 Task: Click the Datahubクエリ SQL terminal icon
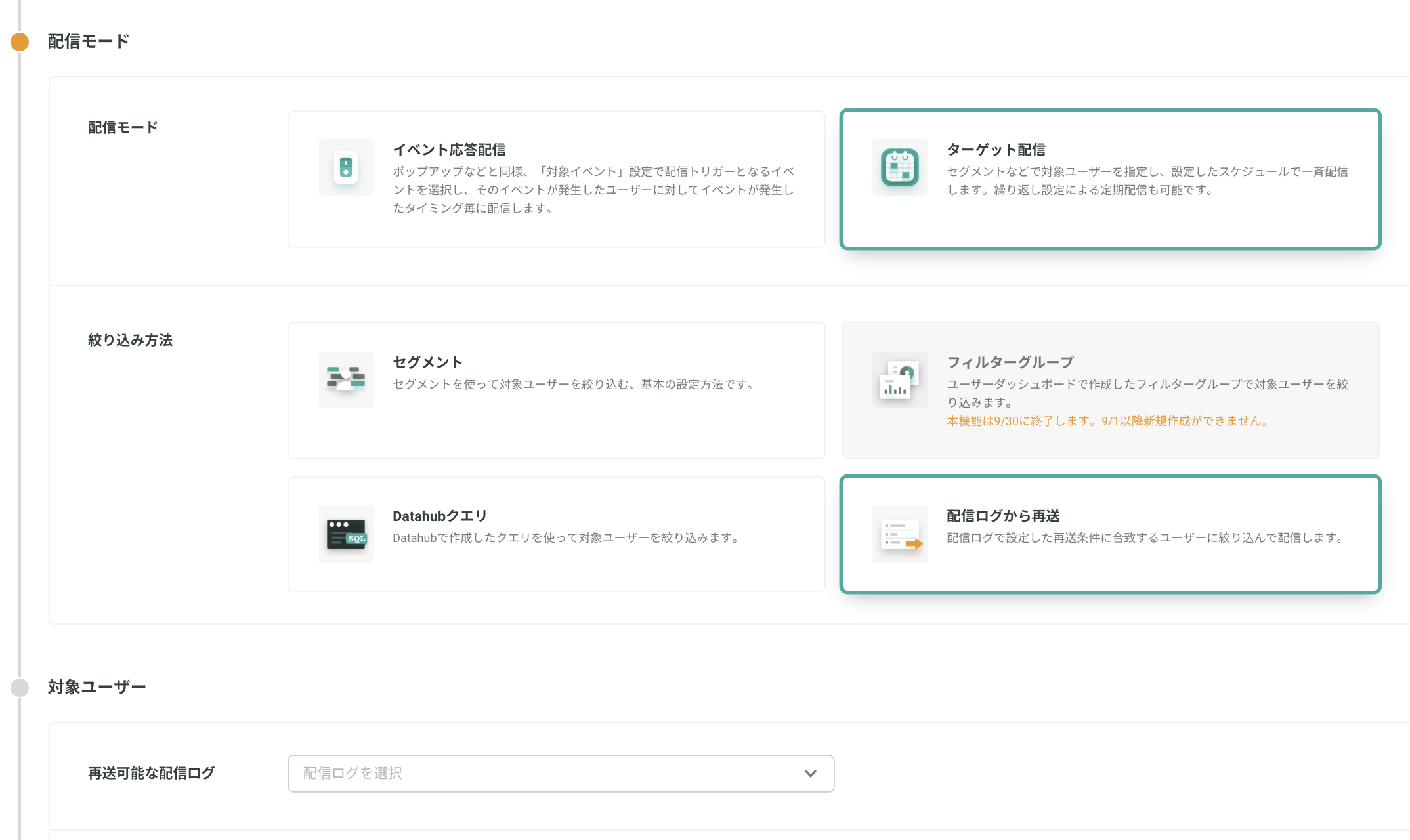[x=346, y=534]
